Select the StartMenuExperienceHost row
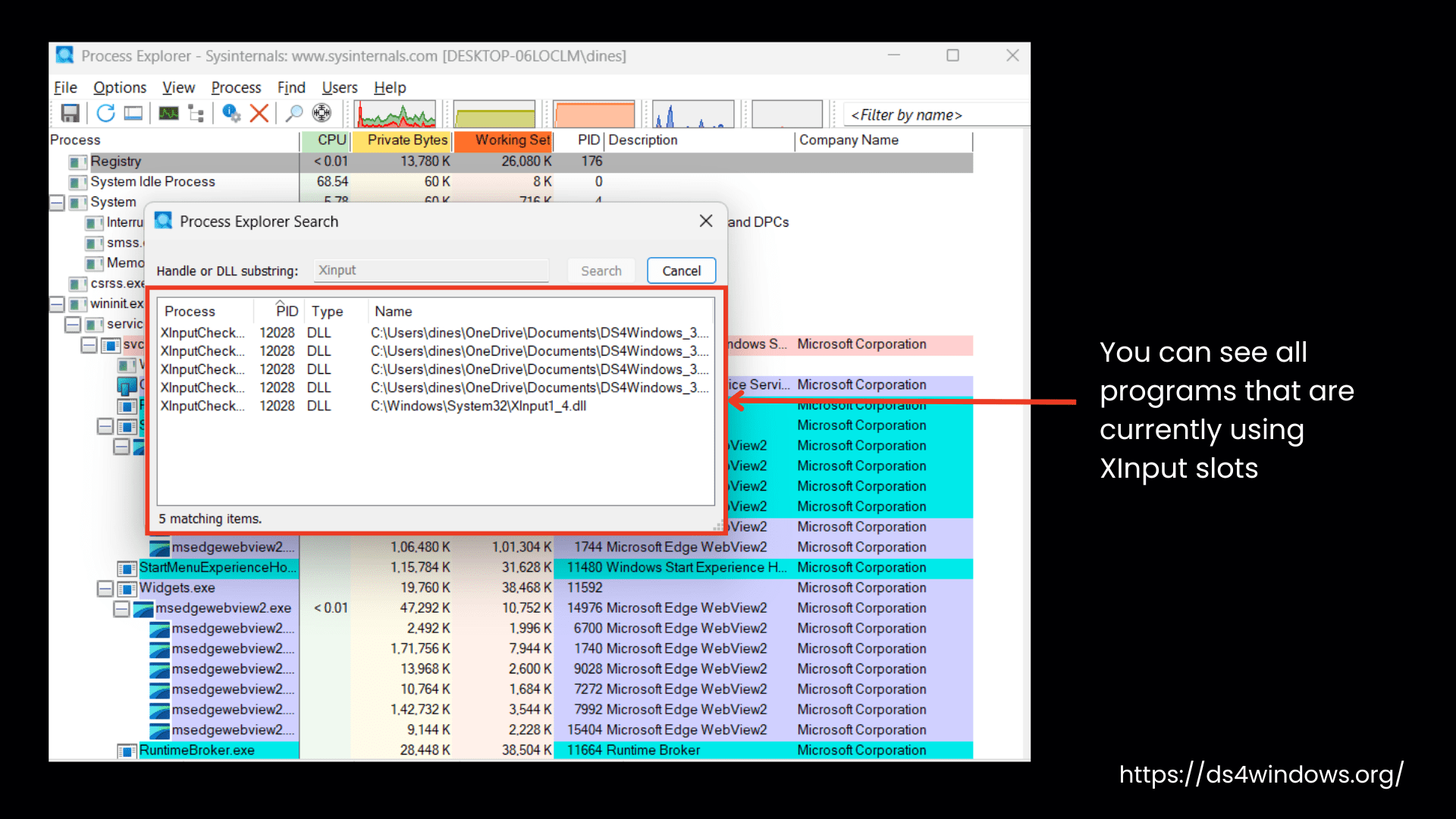Screen dimensions: 1456x819 [511, 568]
